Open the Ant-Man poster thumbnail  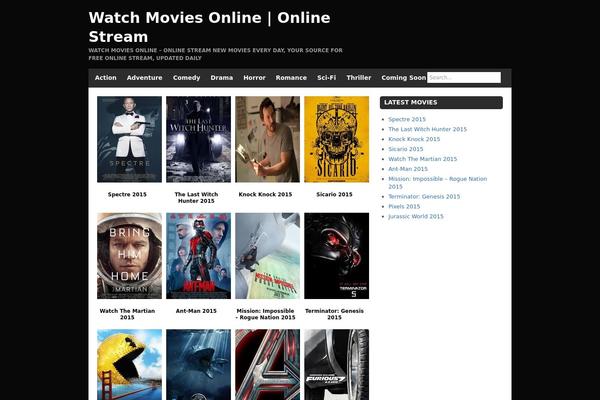point(198,256)
